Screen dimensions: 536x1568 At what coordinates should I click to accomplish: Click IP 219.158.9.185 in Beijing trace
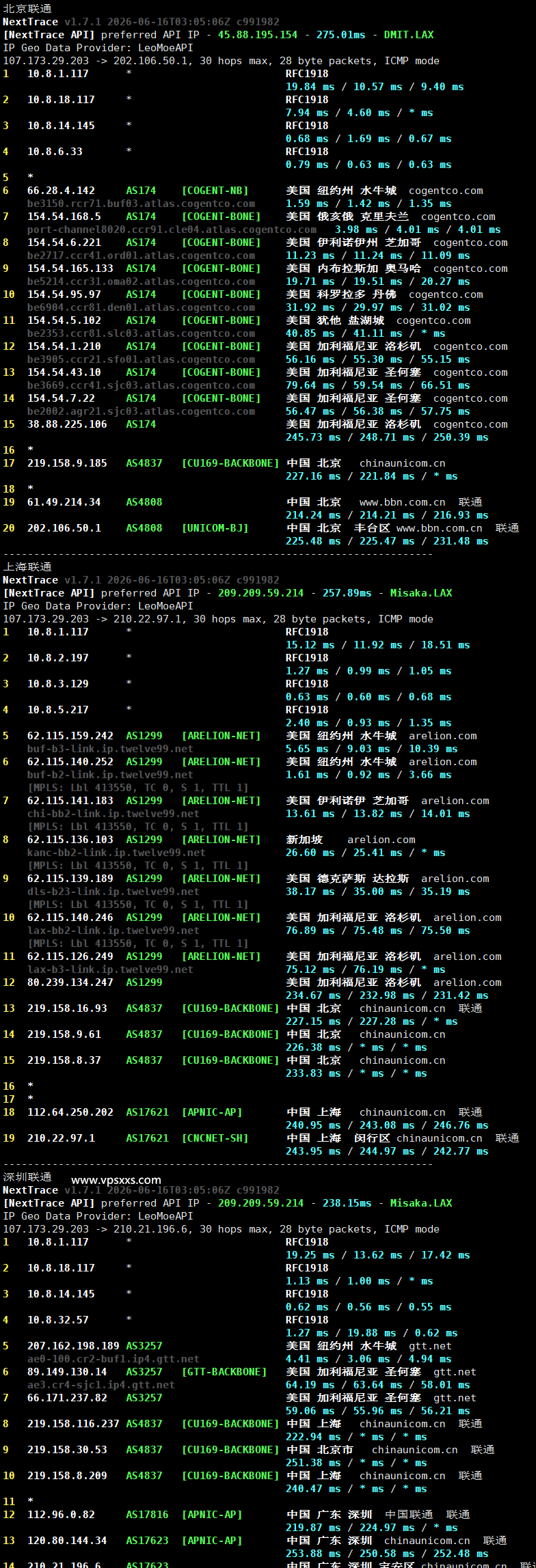coord(67,463)
